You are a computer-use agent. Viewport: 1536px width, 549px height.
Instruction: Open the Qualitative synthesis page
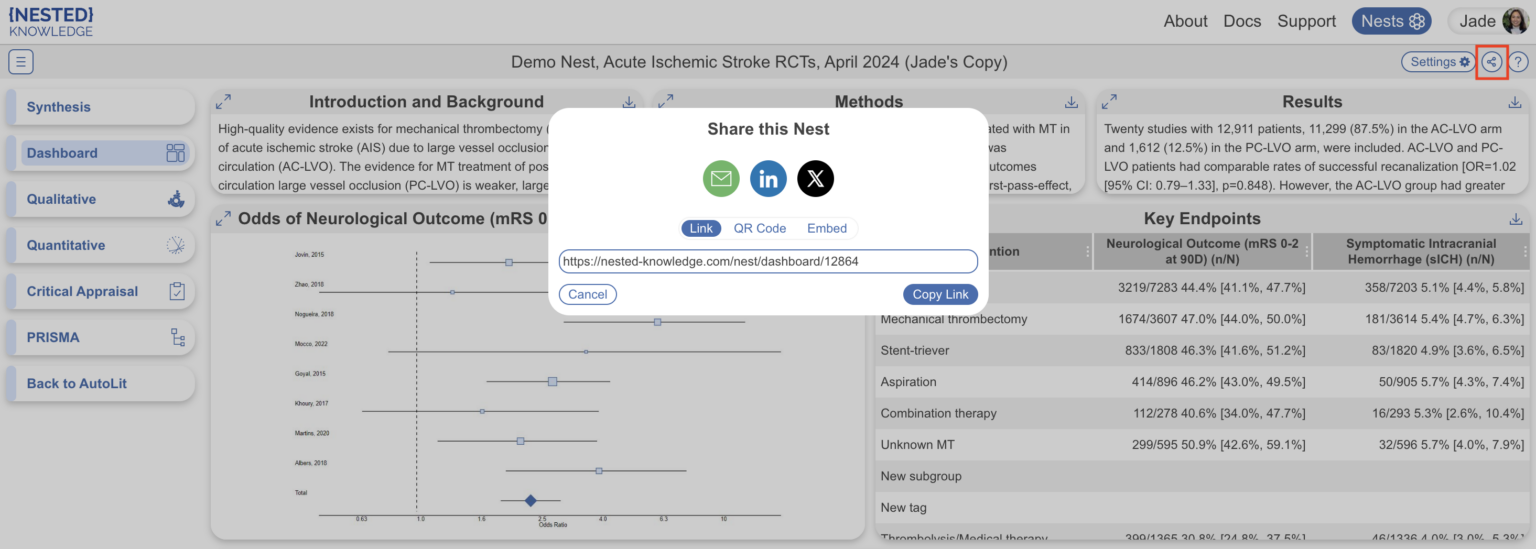100,199
